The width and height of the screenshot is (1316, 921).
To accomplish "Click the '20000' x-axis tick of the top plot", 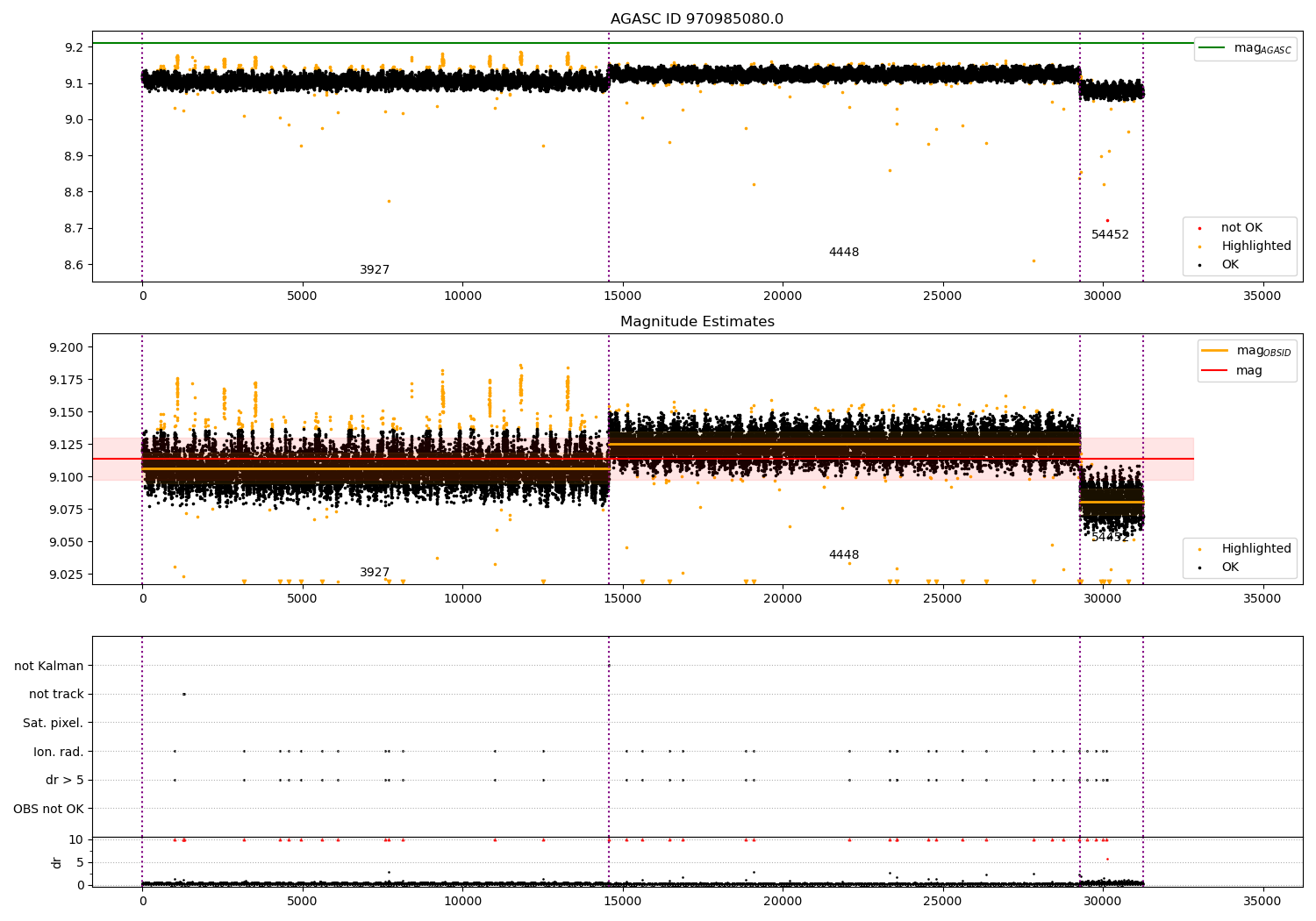I will click(x=783, y=296).
